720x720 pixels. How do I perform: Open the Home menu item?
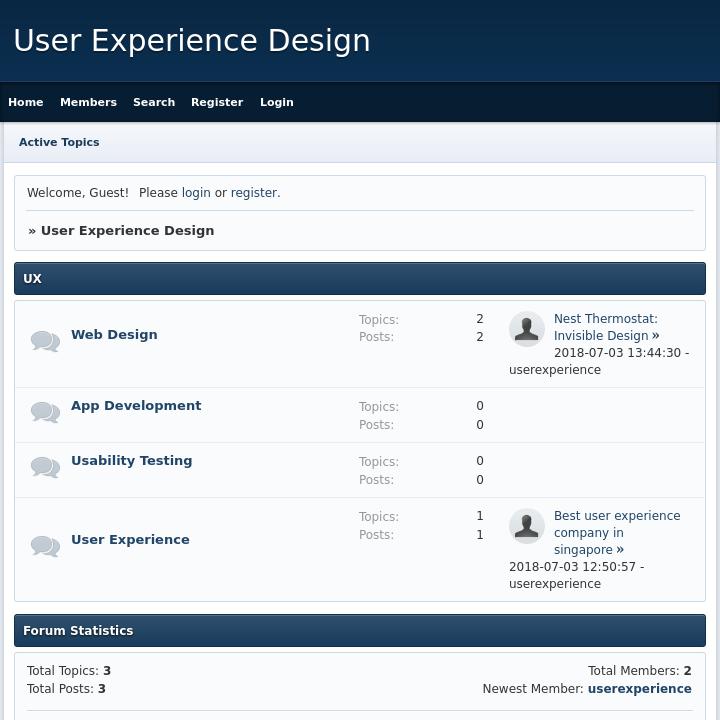pyautogui.click(x=26, y=102)
